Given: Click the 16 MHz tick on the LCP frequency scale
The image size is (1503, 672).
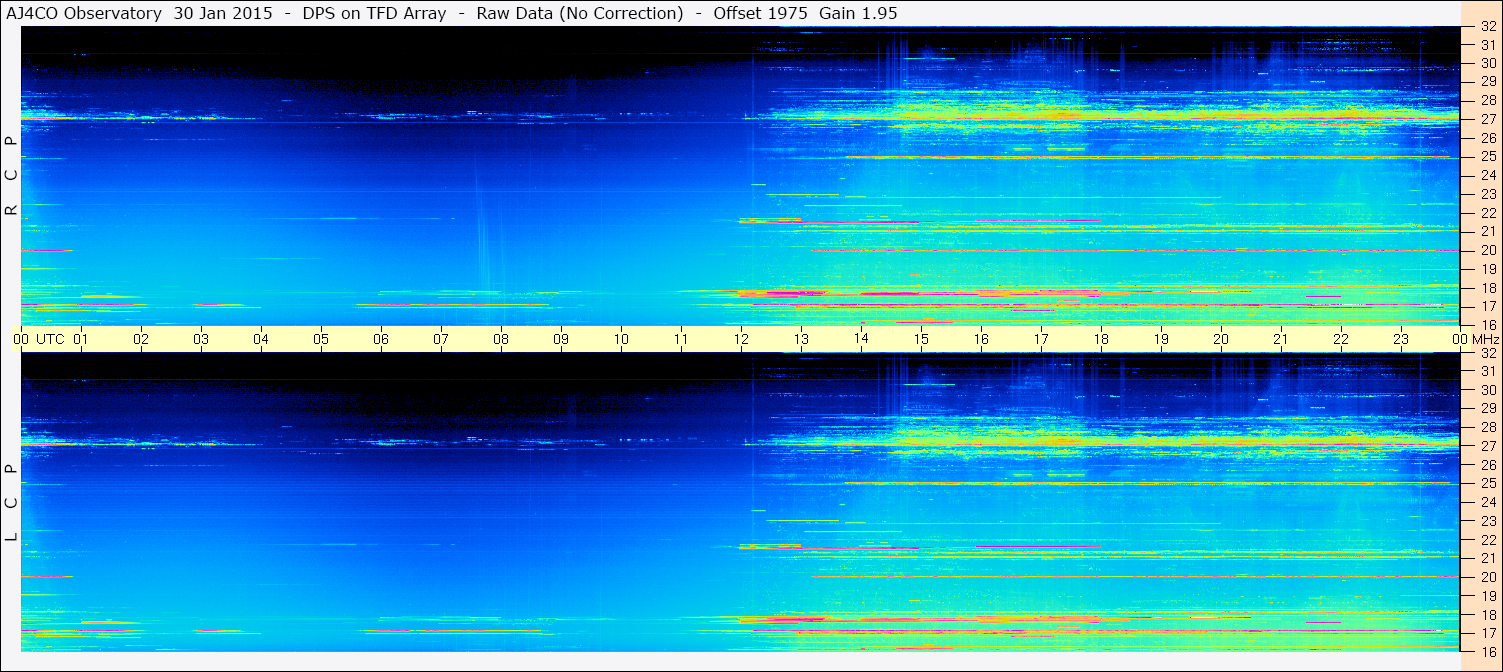Looking at the screenshot, I should [x=1488, y=651].
